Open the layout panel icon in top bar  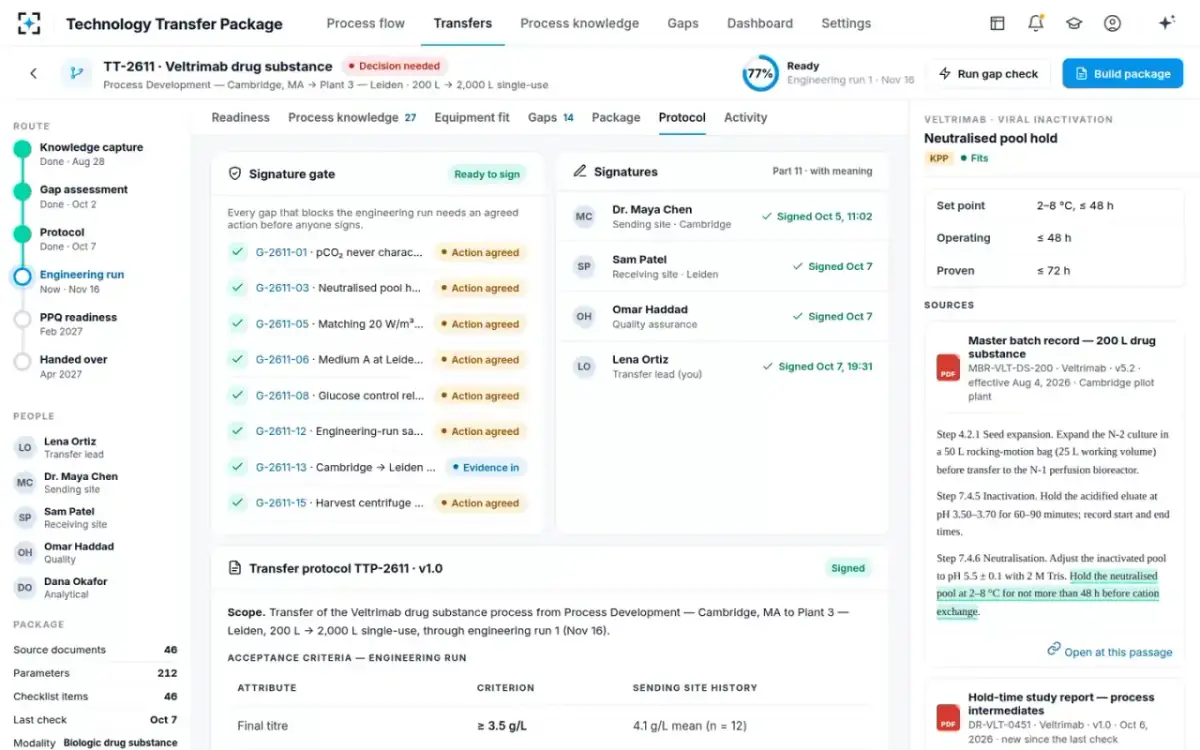click(997, 23)
